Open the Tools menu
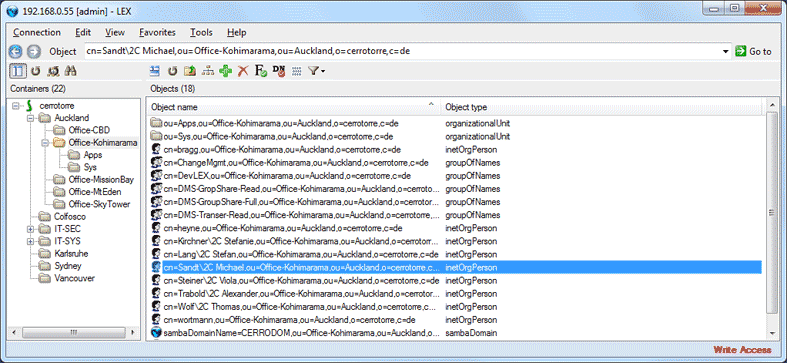This screenshot has height=363, width=787. [201, 33]
